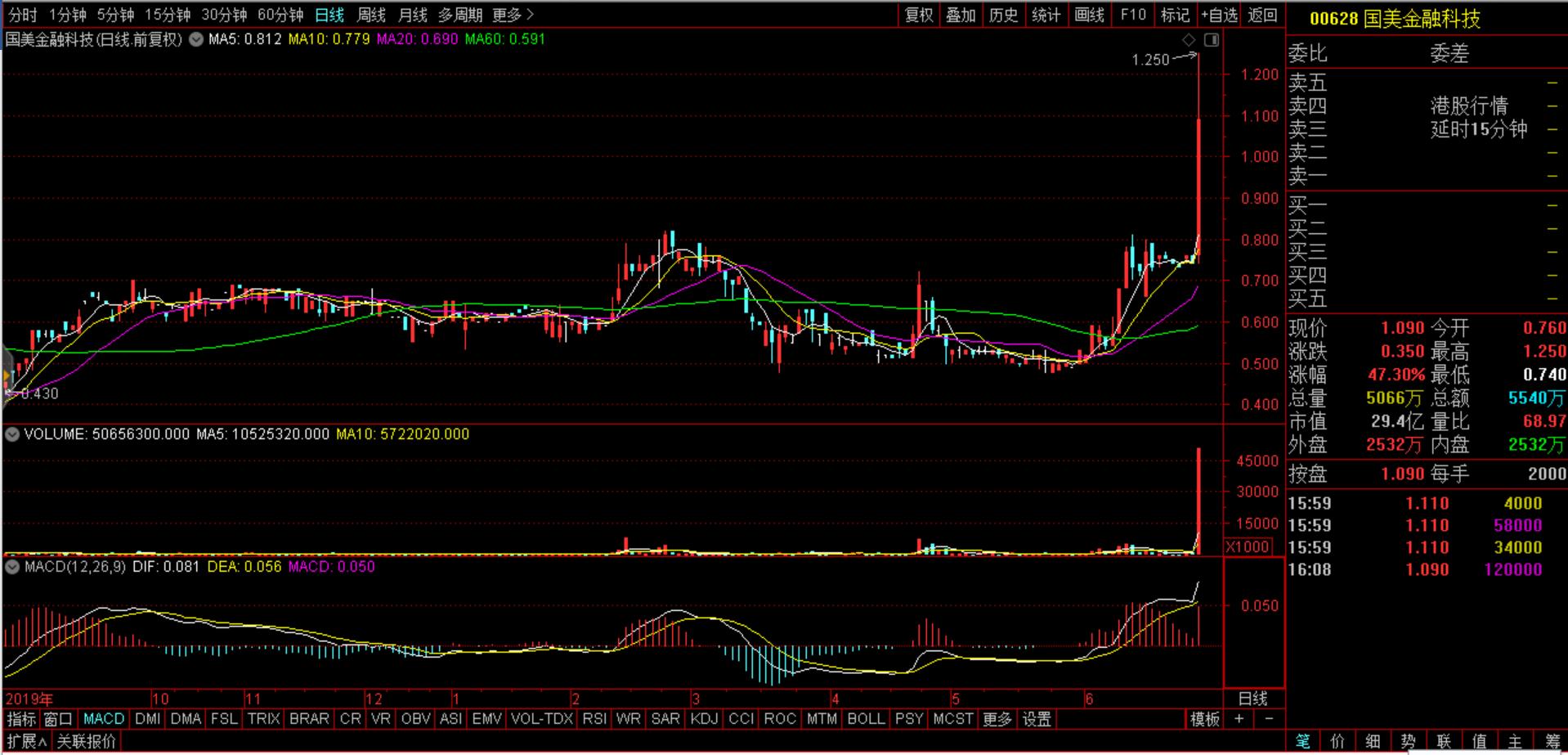Toggle the side panel icon above the chart
The height and width of the screenshot is (755, 1568).
1212,39
